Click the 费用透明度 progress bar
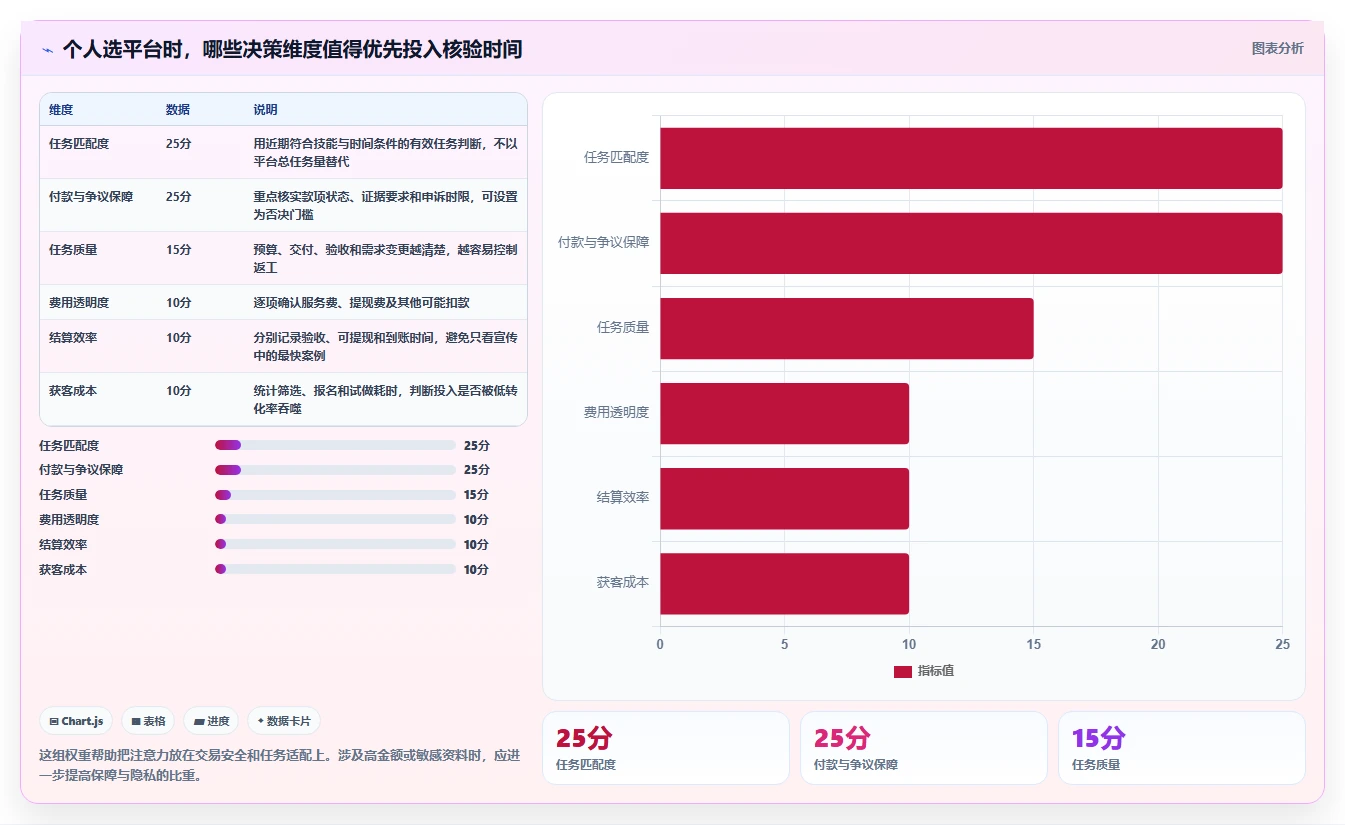This screenshot has height=825, width=1345. click(x=335, y=519)
